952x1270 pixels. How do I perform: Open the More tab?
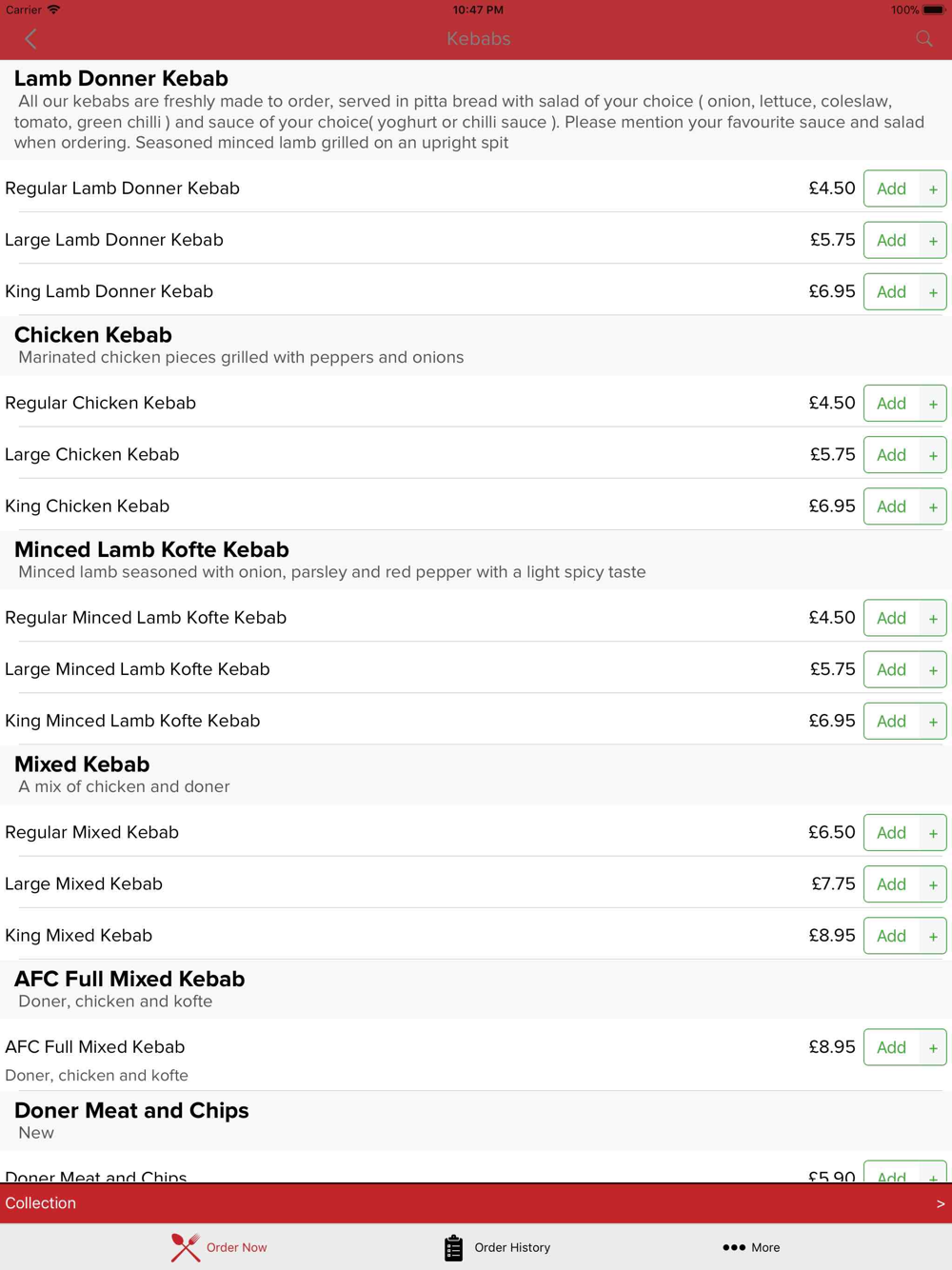click(751, 1247)
